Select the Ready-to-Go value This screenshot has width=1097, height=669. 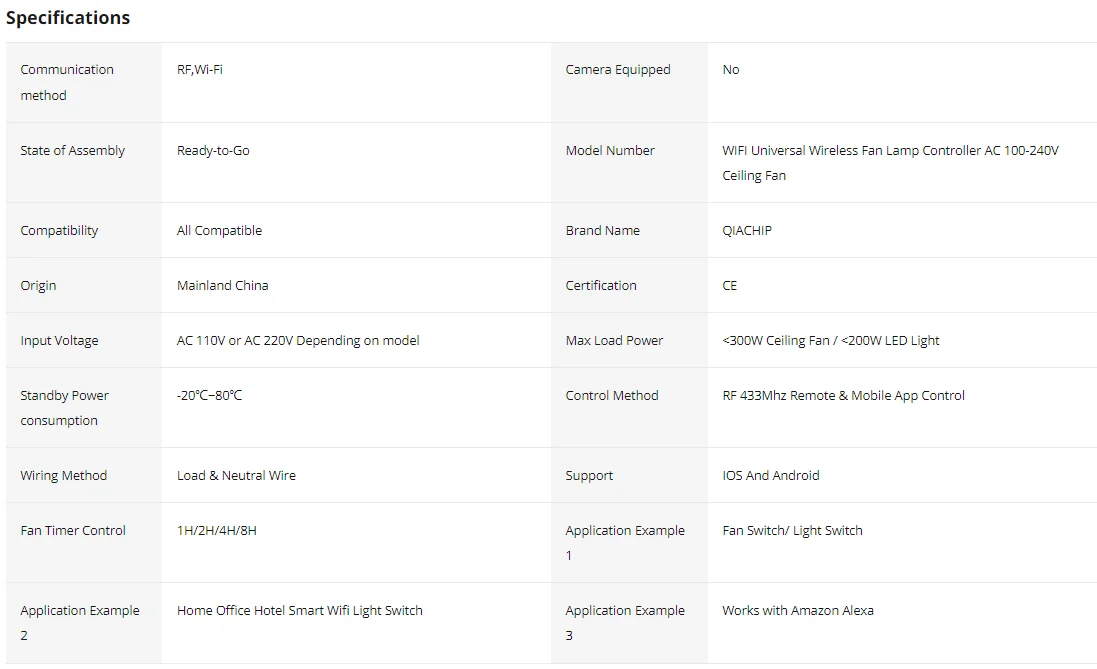tap(213, 150)
